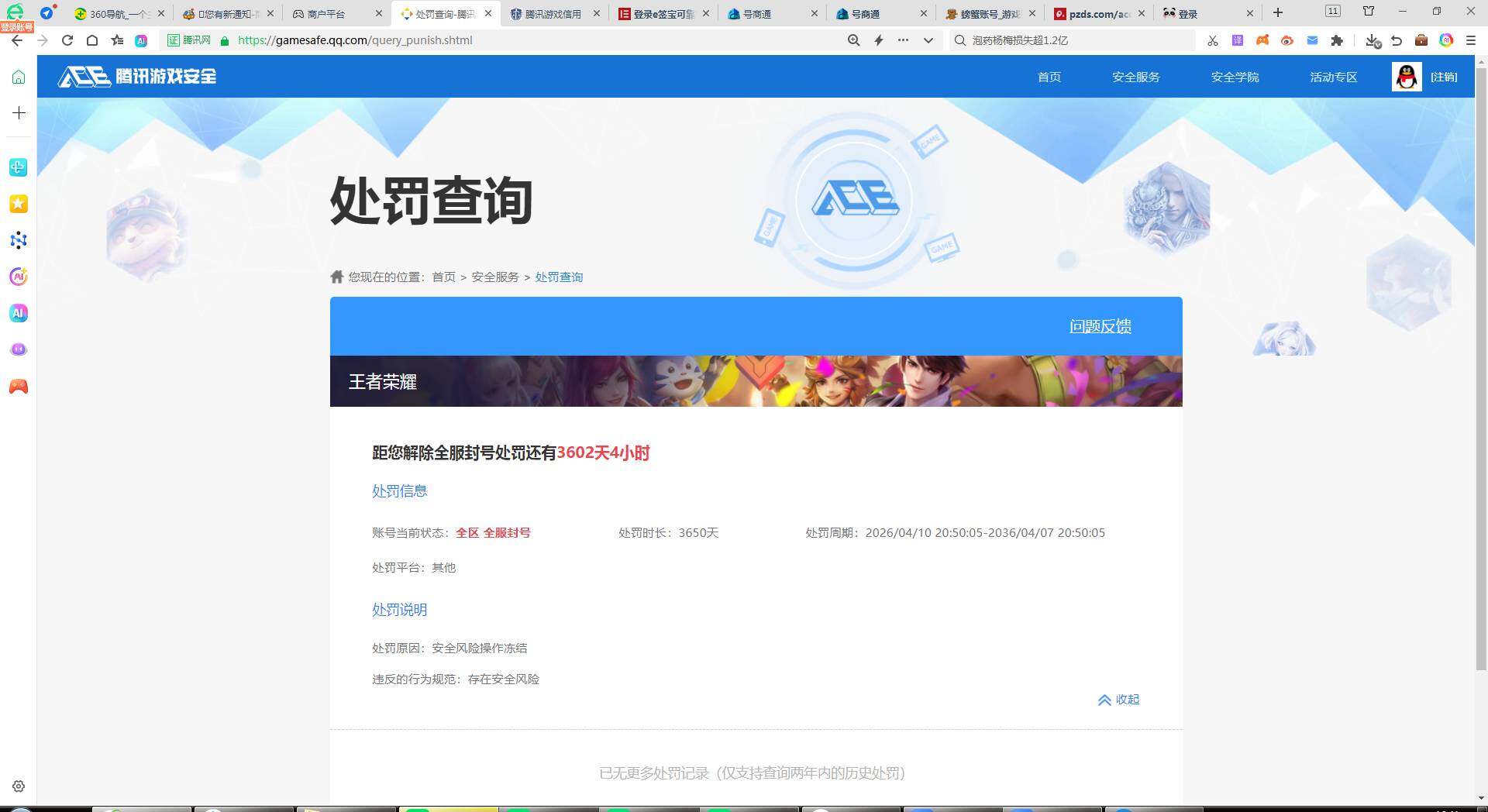Open 首页 in the top navigation
The height and width of the screenshot is (812, 1488).
tap(1049, 77)
